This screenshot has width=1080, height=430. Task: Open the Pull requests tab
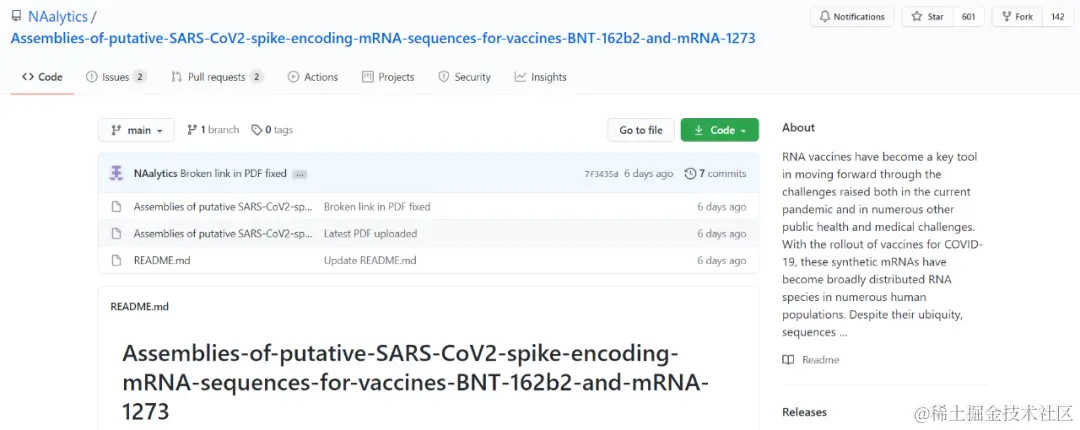[217, 77]
